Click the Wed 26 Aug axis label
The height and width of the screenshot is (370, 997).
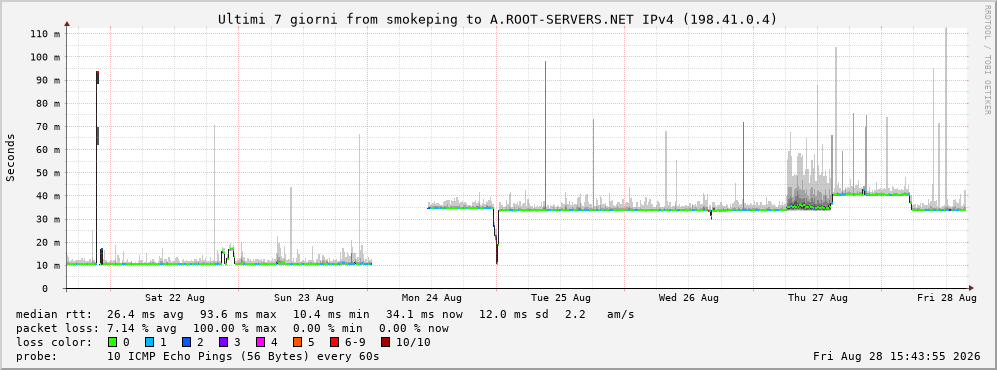(689, 298)
